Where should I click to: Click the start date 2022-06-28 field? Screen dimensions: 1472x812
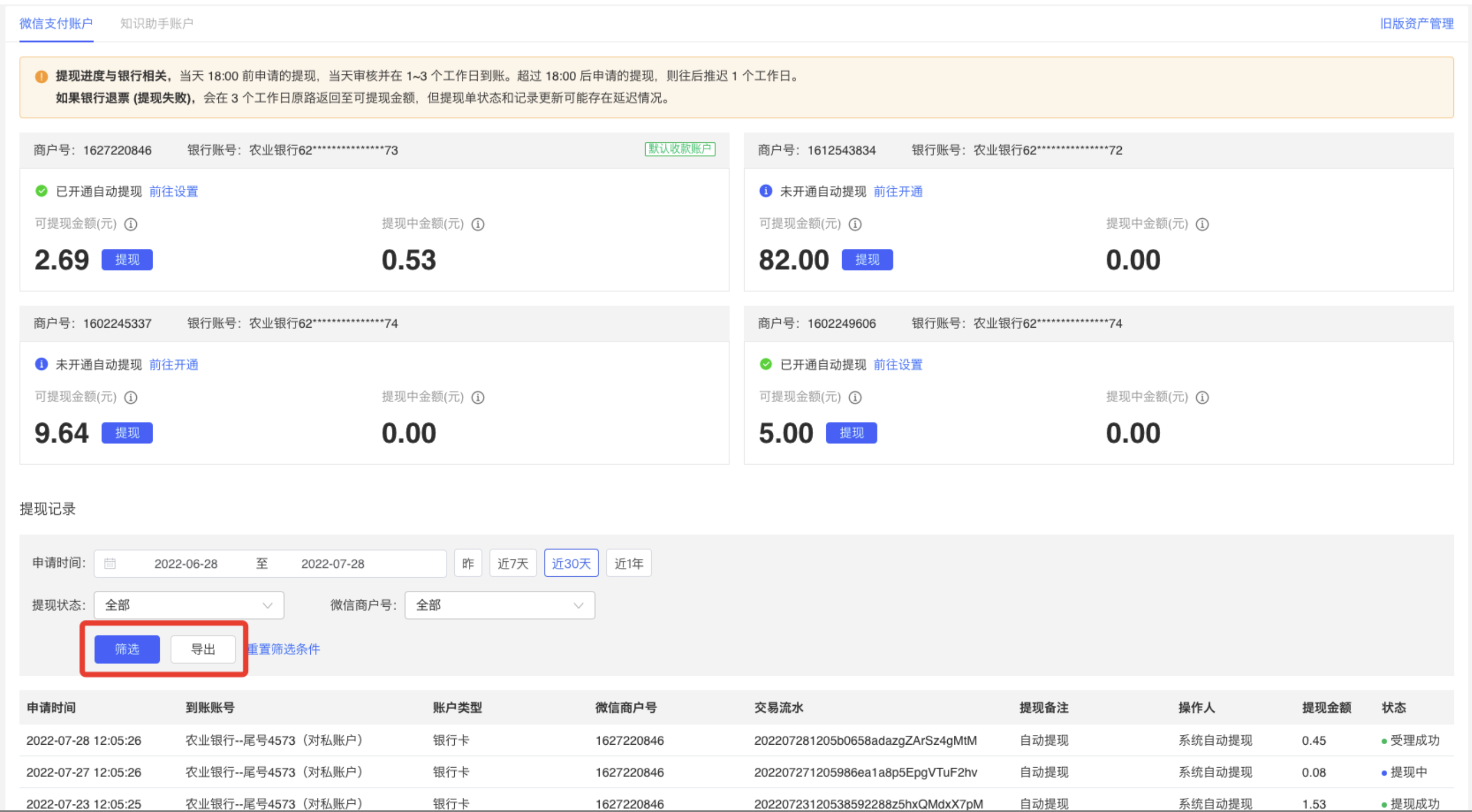pos(186,564)
